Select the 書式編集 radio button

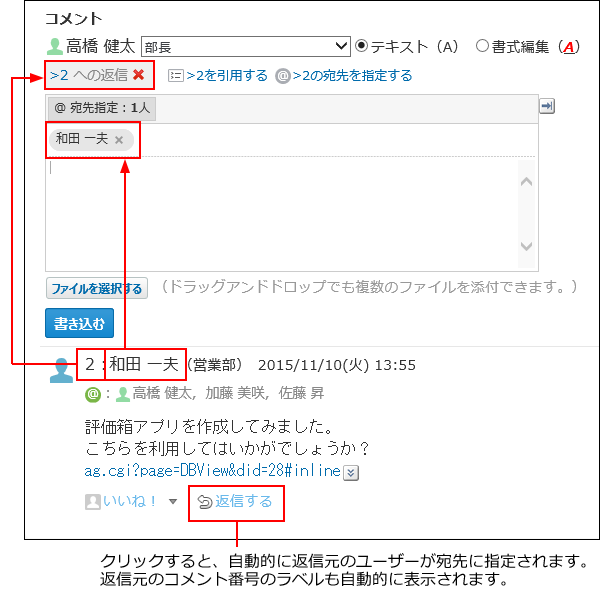482,46
